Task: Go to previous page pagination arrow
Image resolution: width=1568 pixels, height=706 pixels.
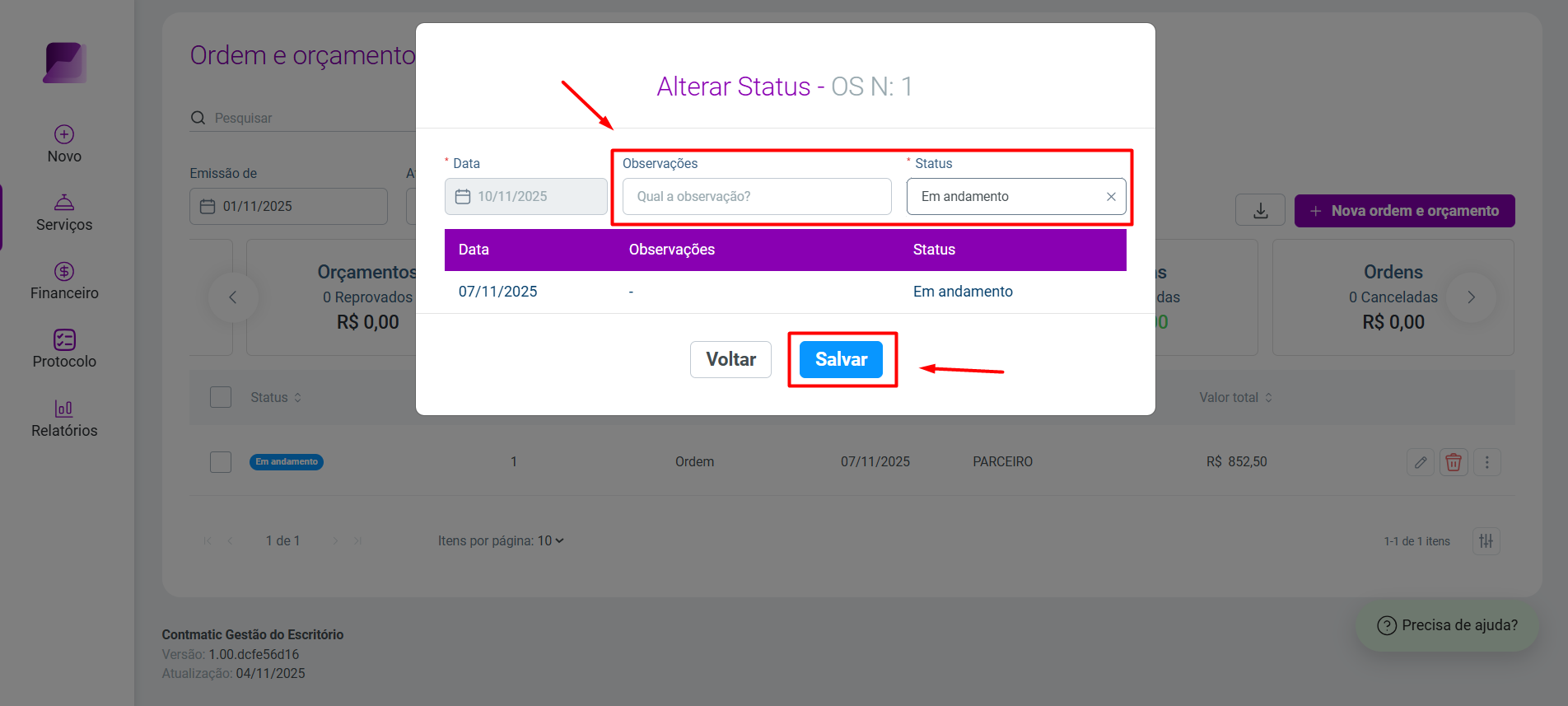Action: click(231, 541)
